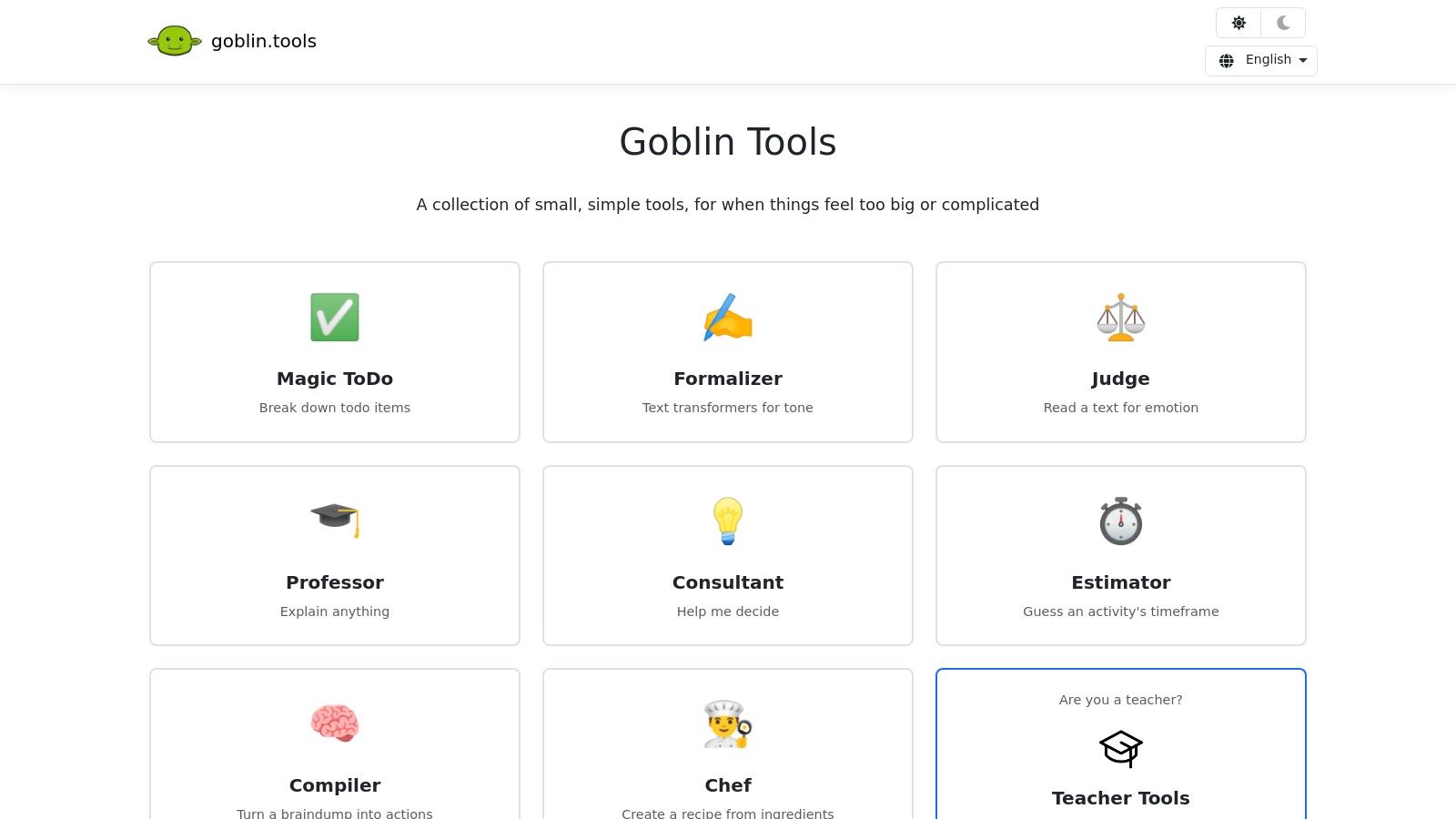Click the Professor graduation cap icon
Screen dimensions: 1456x819
point(335,521)
